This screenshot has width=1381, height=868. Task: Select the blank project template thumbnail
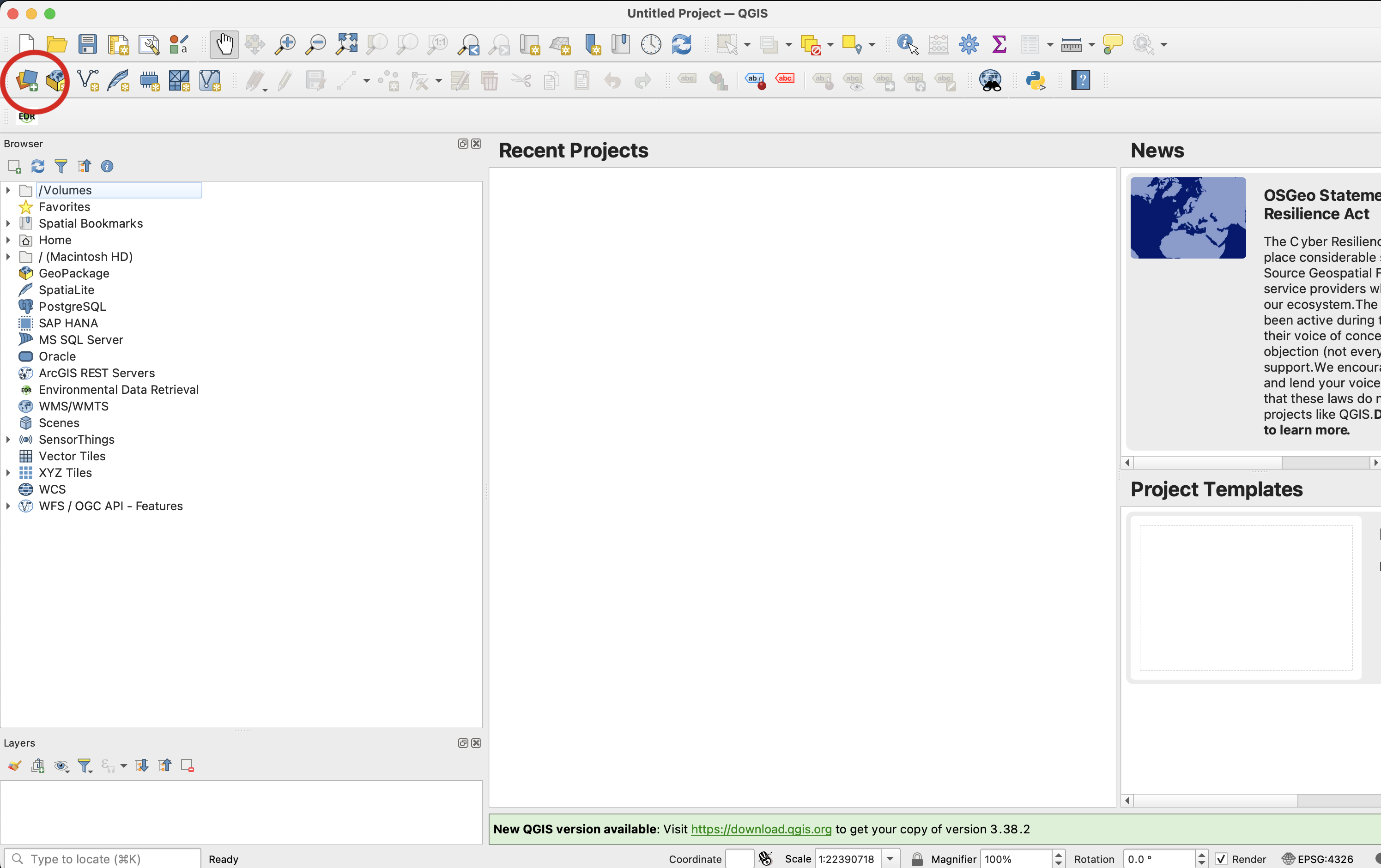[x=1246, y=598]
